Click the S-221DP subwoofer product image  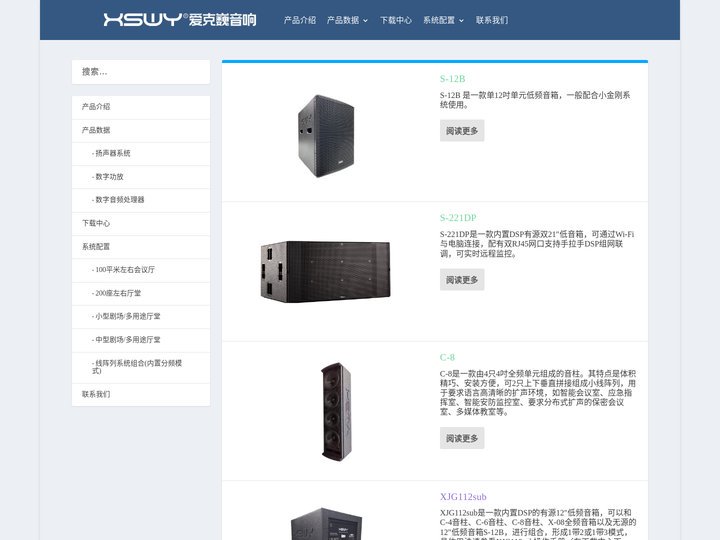point(326,271)
